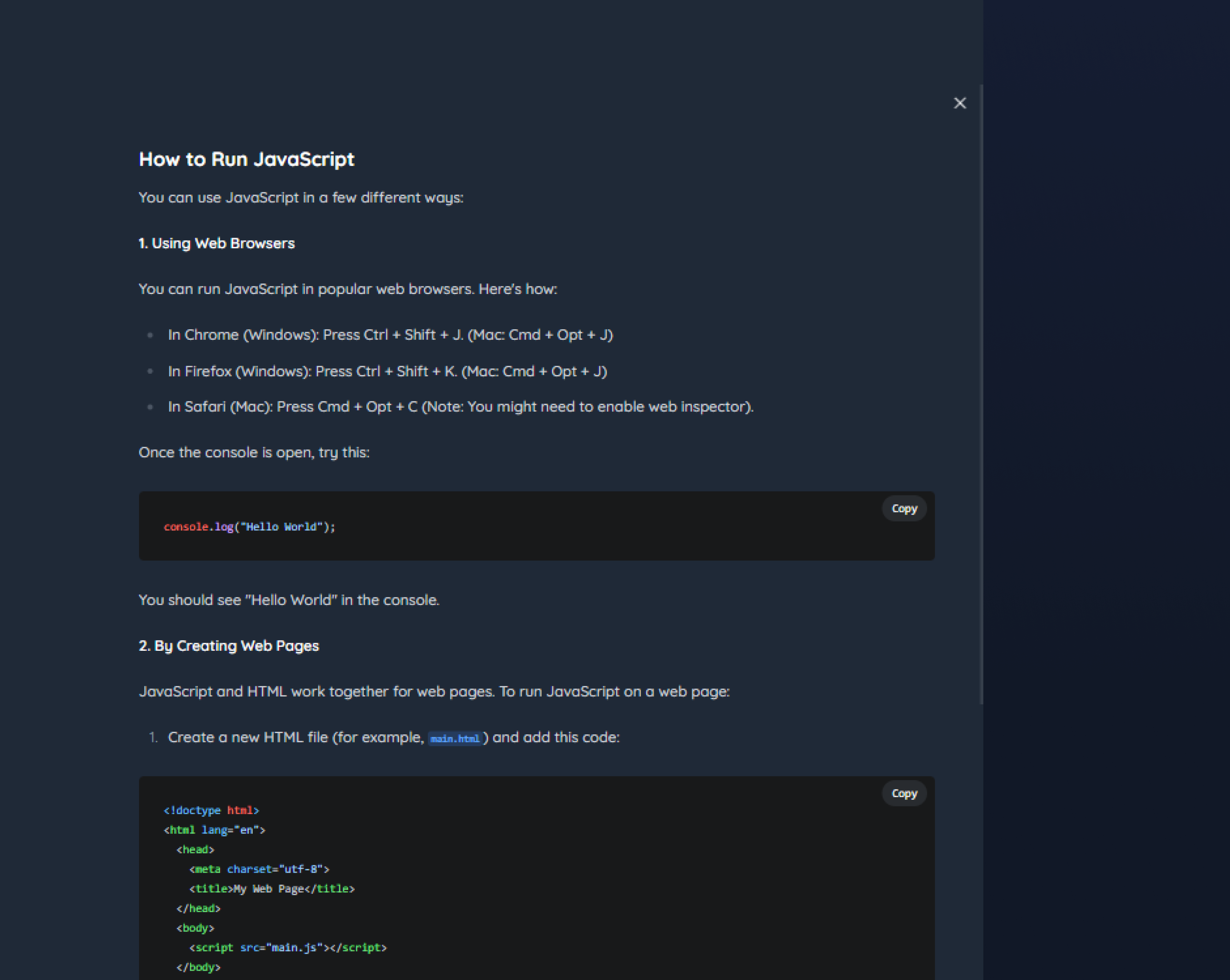Copy the console.log Hello World code

(904, 508)
